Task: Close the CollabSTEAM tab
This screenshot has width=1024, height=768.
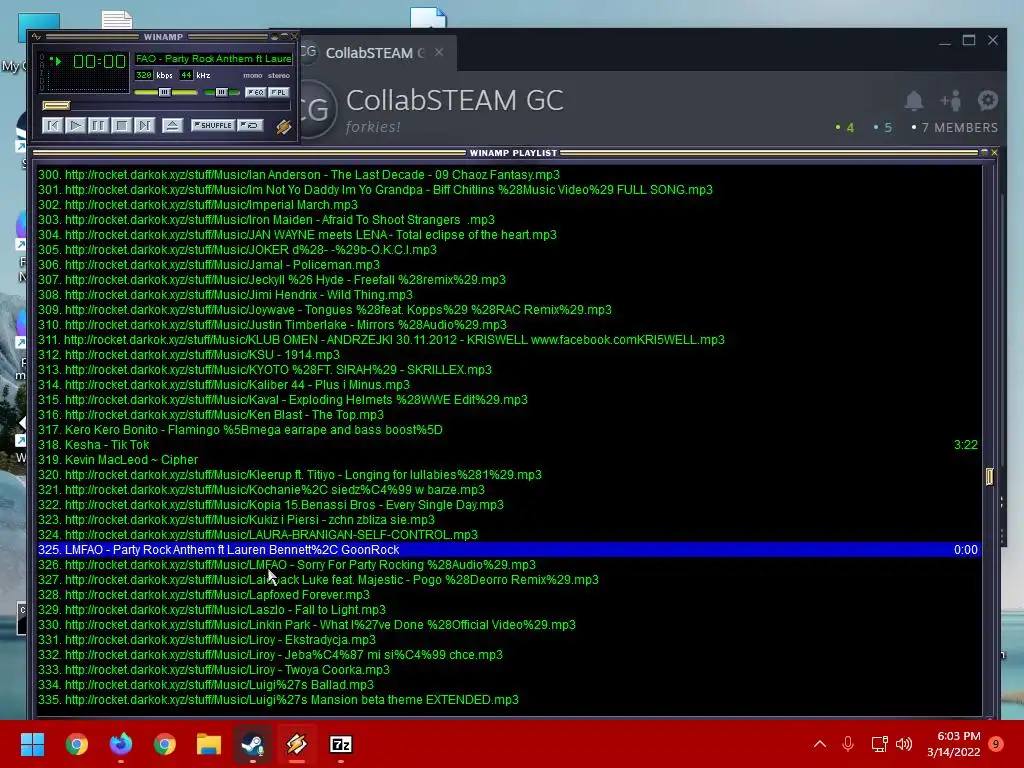Action: pos(439,52)
